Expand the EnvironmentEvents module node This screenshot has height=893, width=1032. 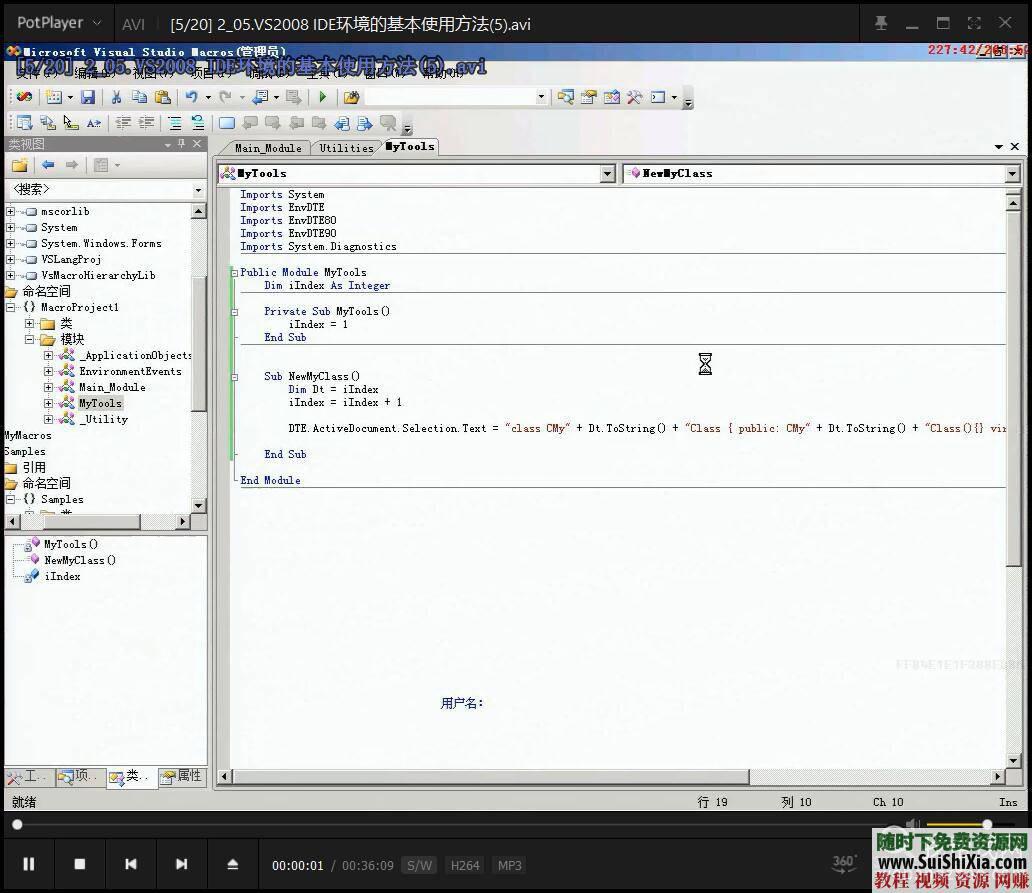48,371
